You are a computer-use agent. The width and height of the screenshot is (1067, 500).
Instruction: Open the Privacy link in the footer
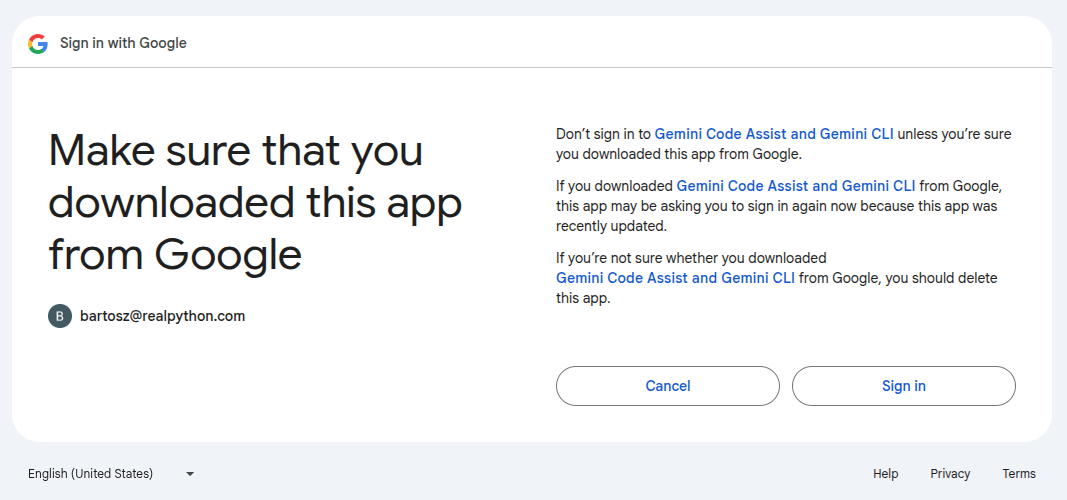point(950,474)
